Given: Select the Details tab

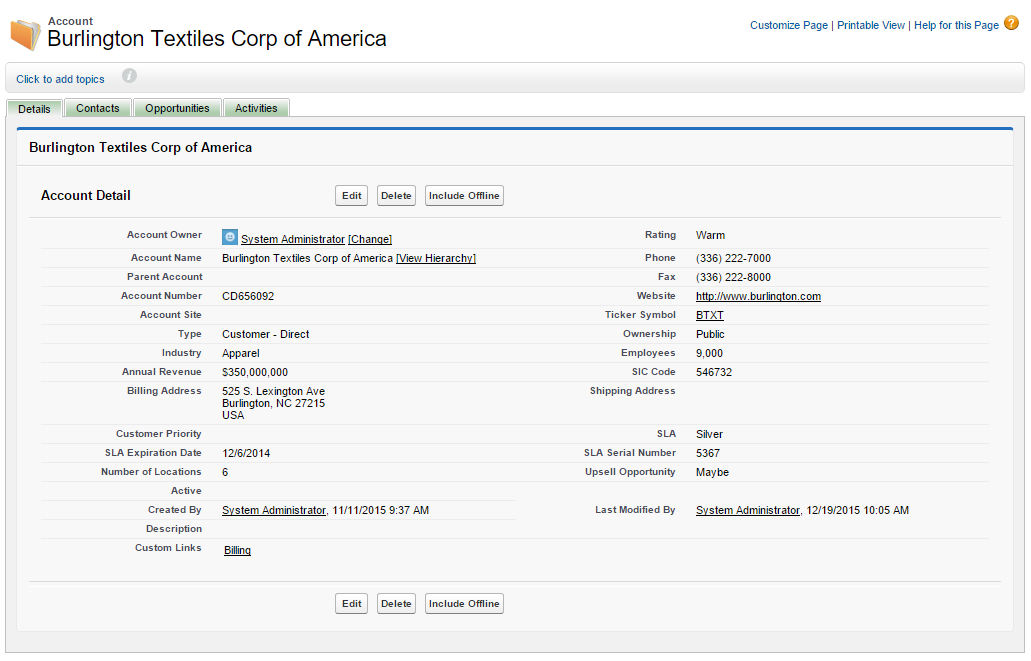Looking at the screenshot, I should 34,108.
